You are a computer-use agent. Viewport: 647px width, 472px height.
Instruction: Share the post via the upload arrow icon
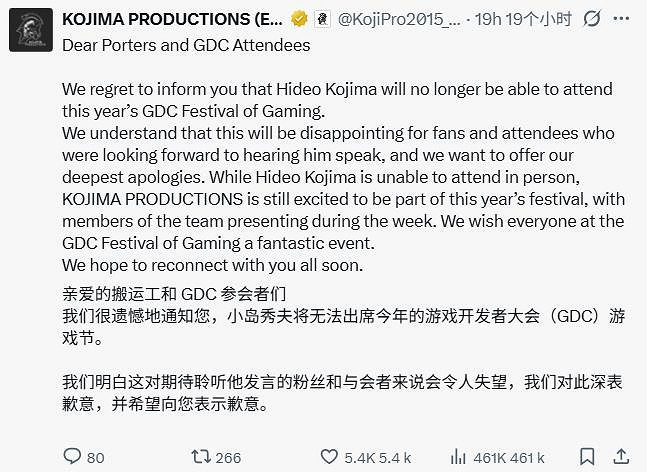(623, 457)
